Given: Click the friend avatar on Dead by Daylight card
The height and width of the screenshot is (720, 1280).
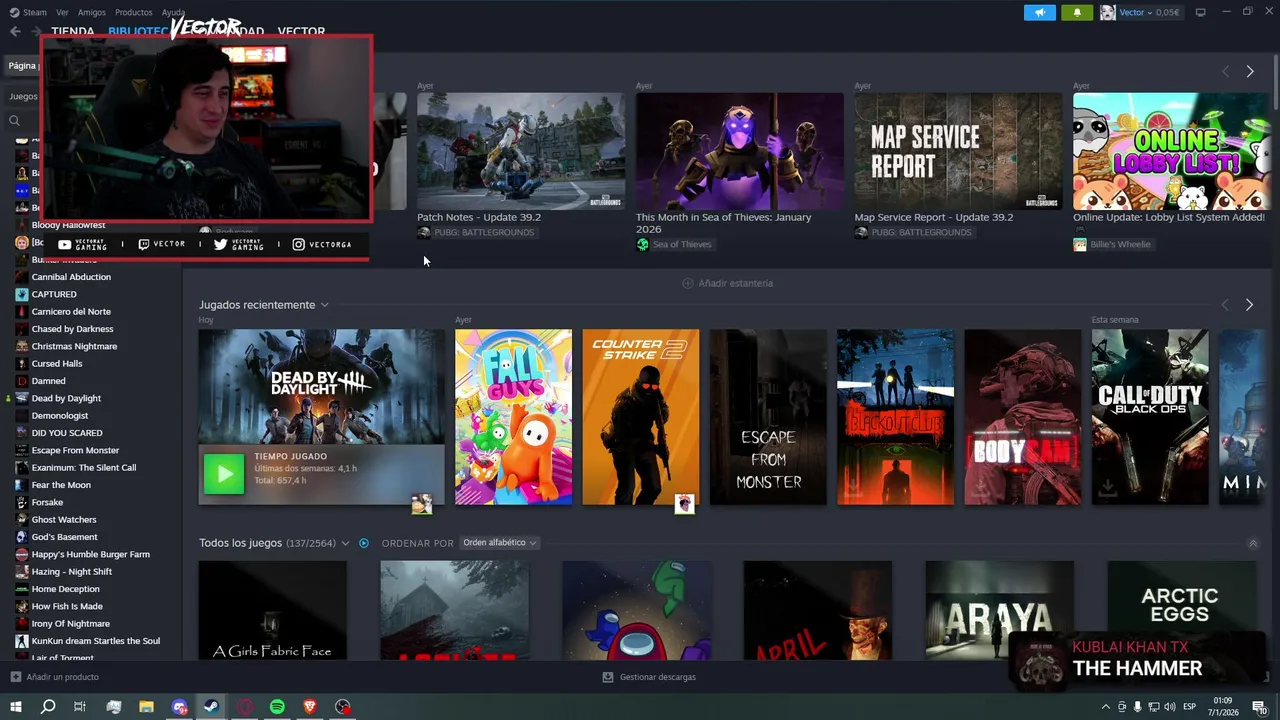Looking at the screenshot, I should point(422,504).
